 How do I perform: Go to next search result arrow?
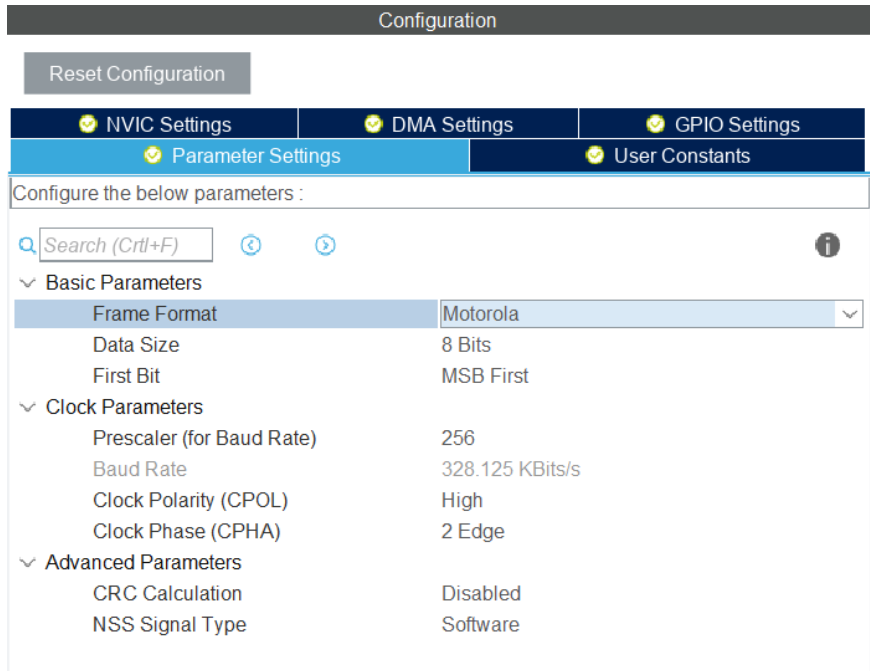[x=325, y=245]
